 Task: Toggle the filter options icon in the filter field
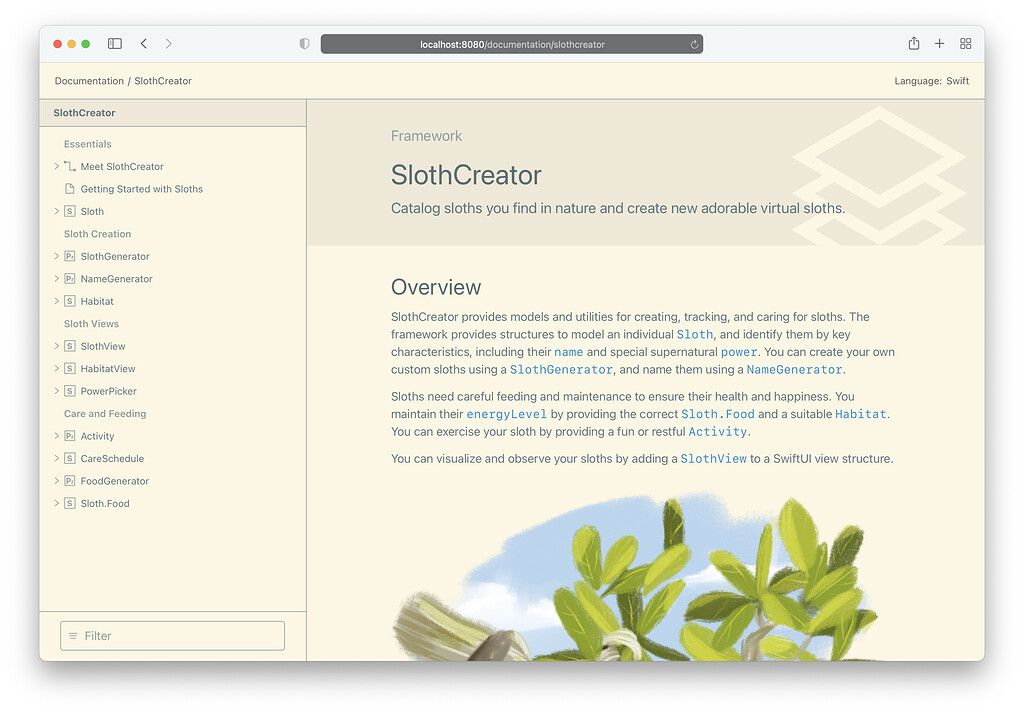73,635
